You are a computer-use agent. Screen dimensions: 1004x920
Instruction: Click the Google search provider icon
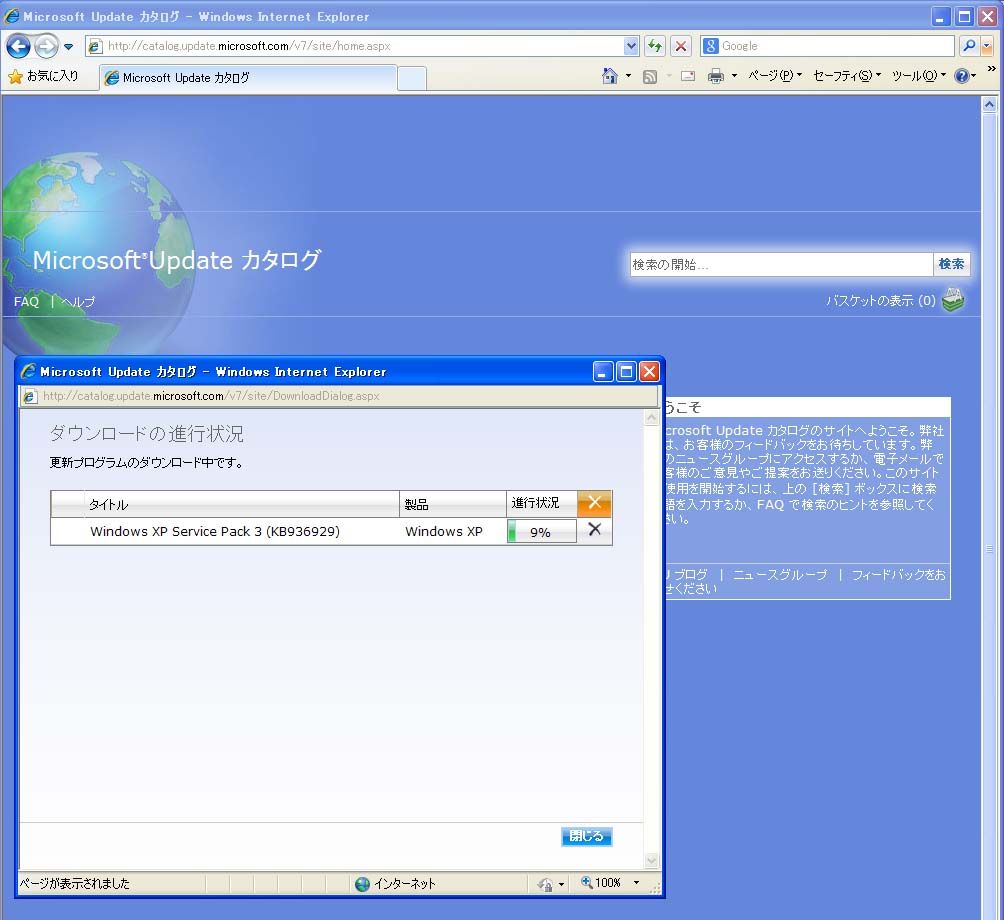pyautogui.click(x=710, y=46)
